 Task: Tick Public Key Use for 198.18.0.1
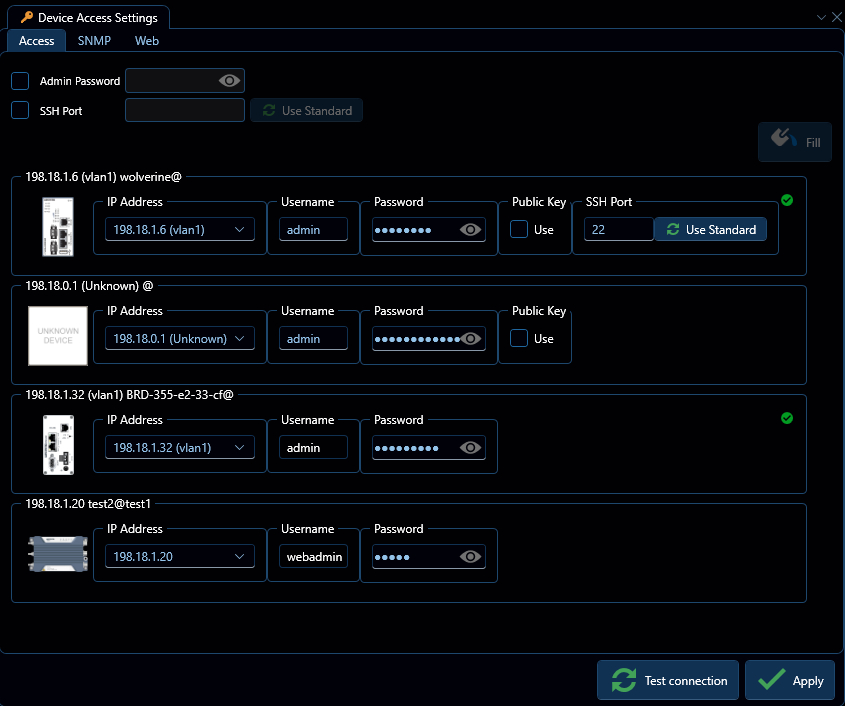[x=519, y=338]
